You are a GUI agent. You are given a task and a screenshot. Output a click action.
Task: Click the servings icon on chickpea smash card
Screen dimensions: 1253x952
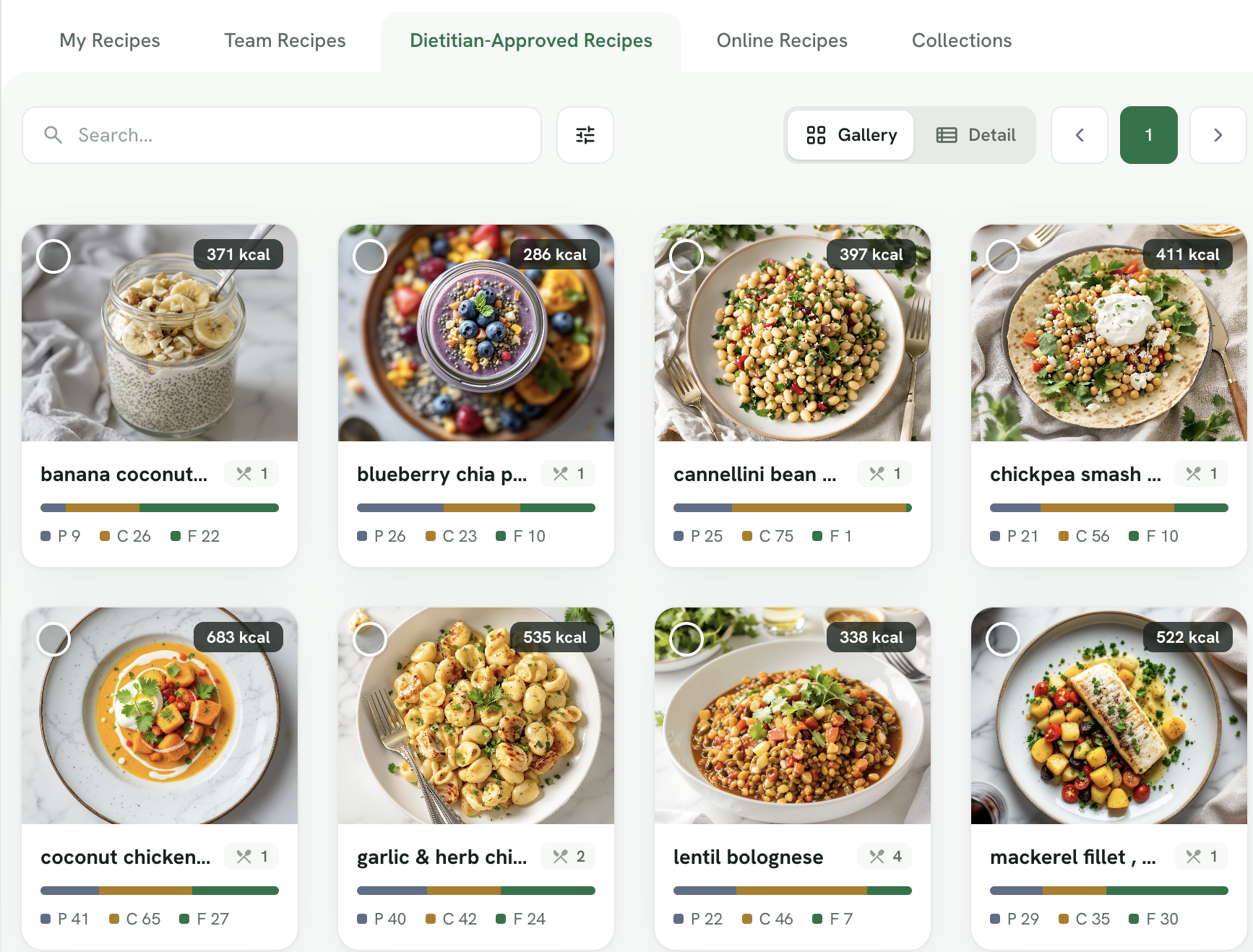coord(1193,474)
